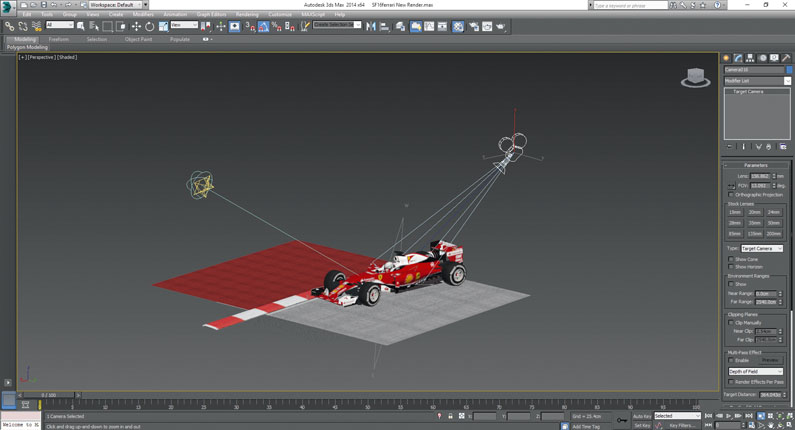Click the Render Production teapot icon
The image size is (795, 430).
coord(501,26)
